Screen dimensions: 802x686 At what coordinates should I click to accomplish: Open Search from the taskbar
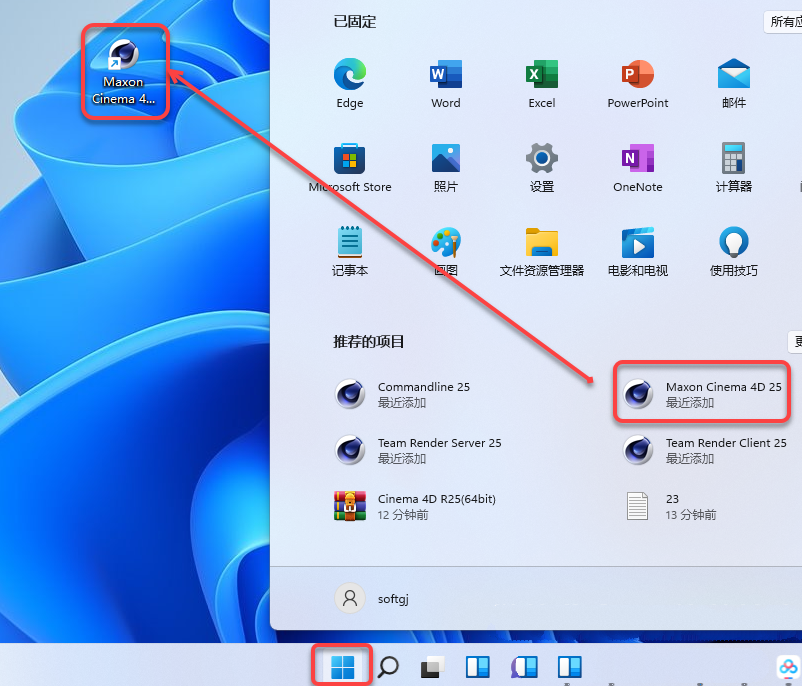(388, 667)
